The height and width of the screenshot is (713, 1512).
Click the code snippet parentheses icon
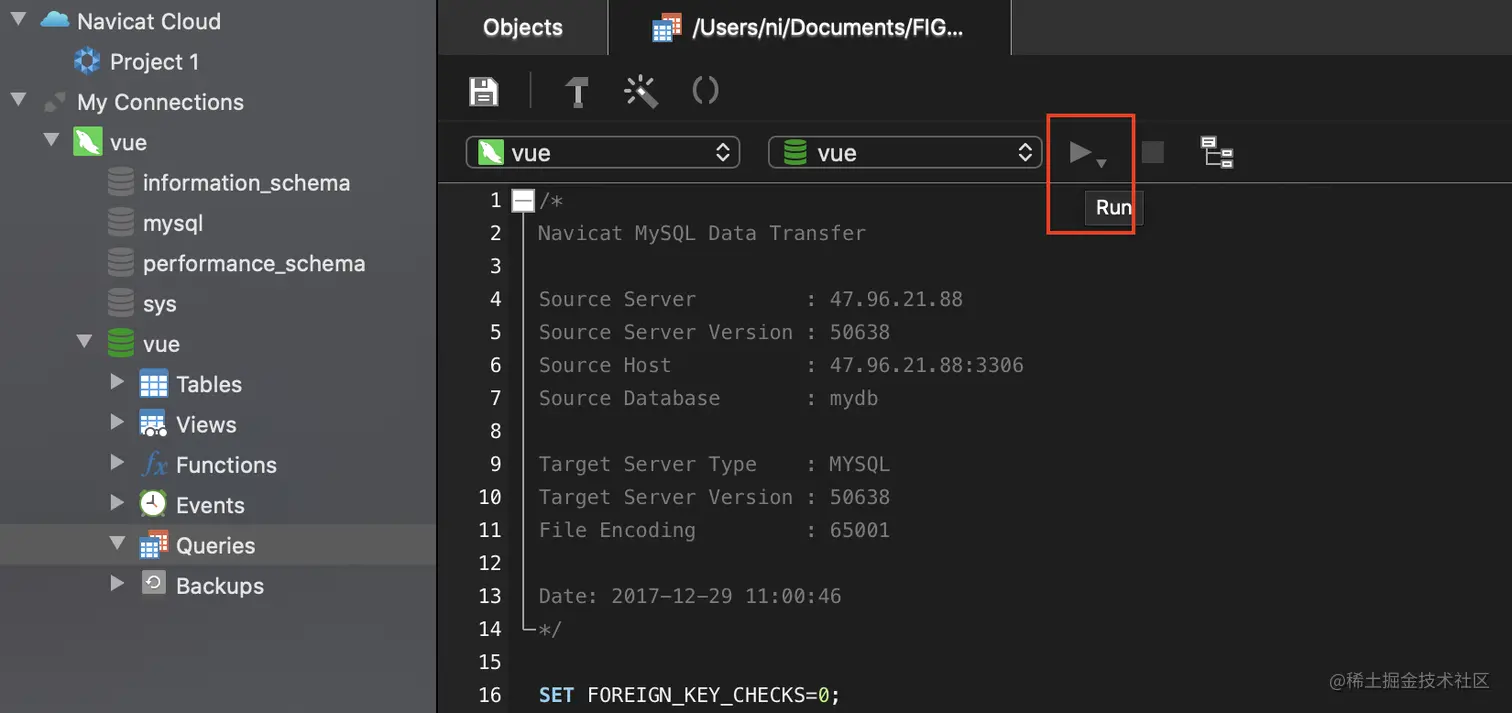pos(705,91)
